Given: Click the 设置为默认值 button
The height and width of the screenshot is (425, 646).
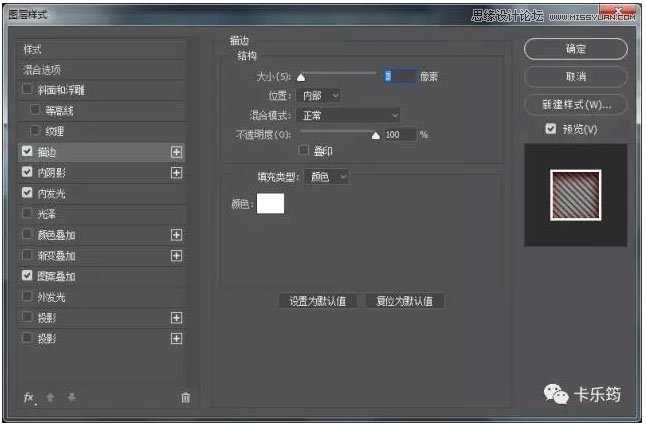Looking at the screenshot, I should pyautogui.click(x=317, y=301).
